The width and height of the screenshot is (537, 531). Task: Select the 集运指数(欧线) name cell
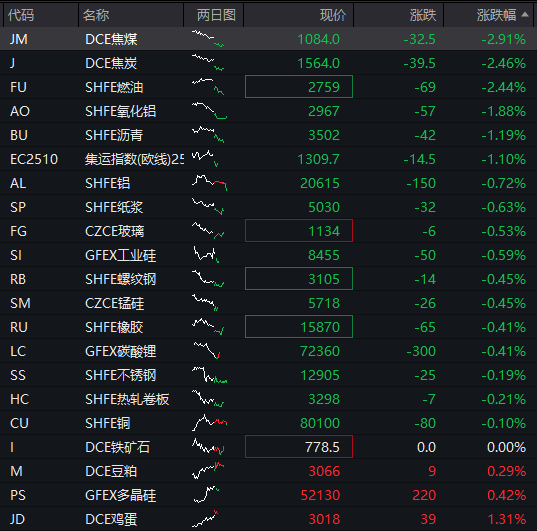point(134,159)
